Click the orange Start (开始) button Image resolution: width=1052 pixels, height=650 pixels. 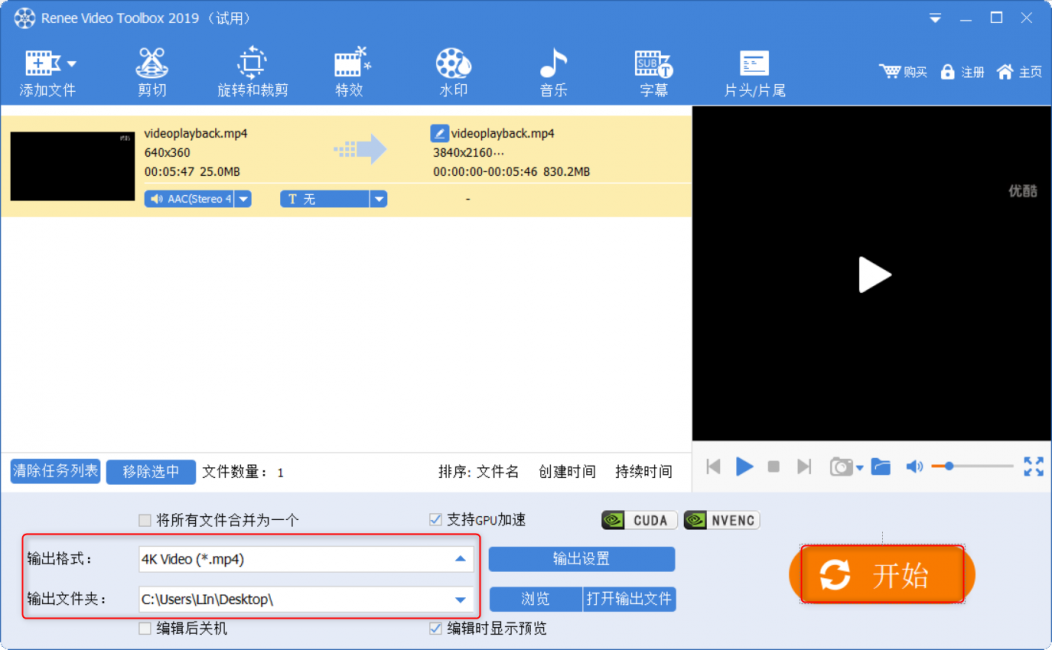882,575
